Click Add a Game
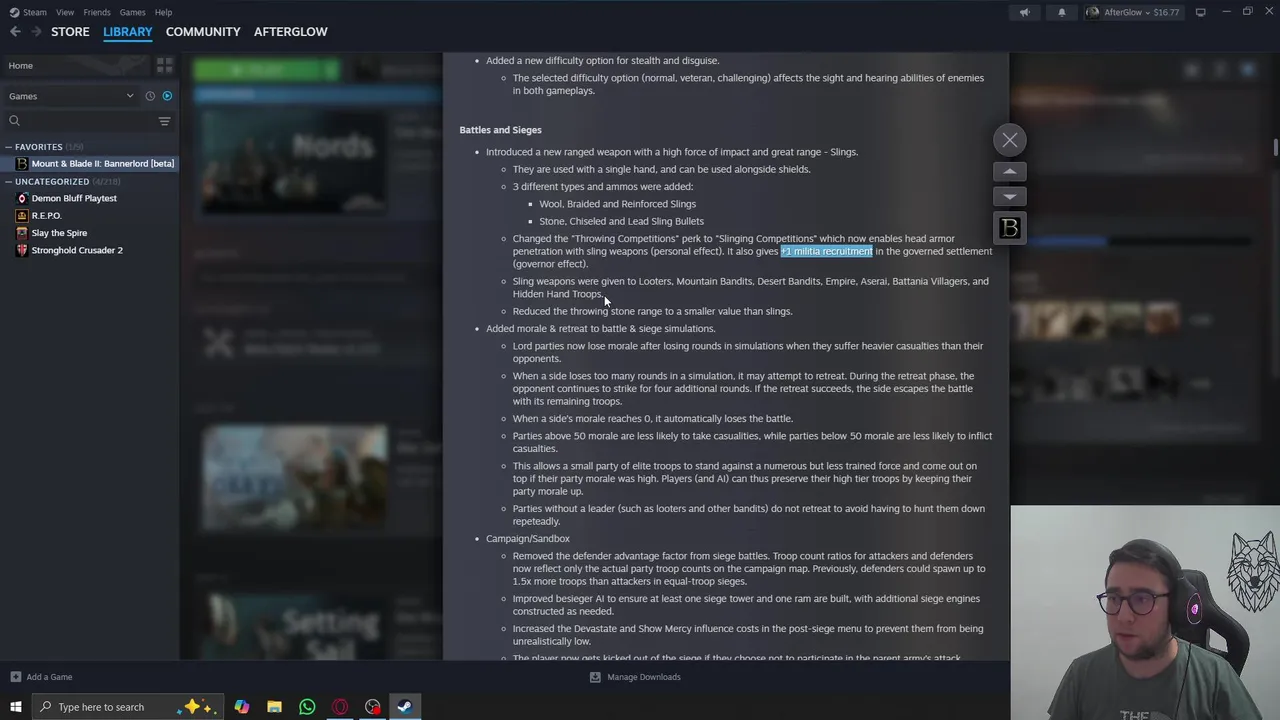 tap(41, 677)
